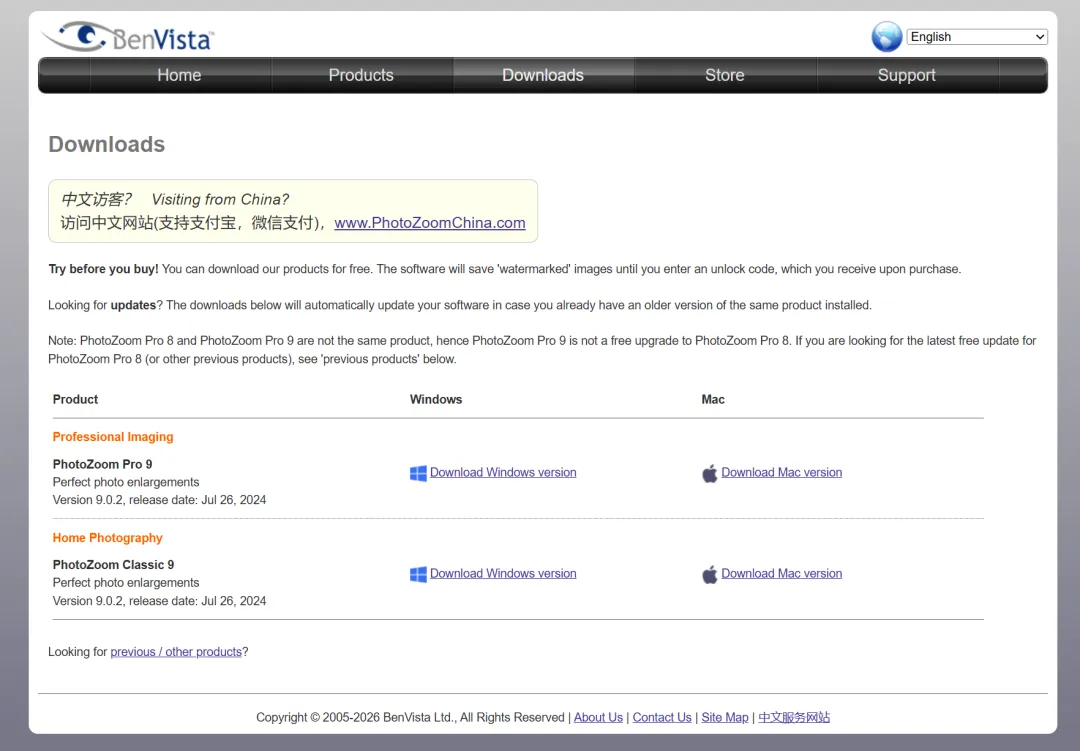Open the Products menu
This screenshot has width=1080, height=751.
(x=361, y=75)
